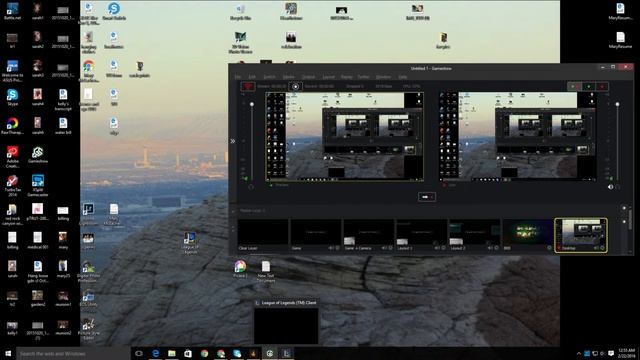Toggle the speaker mute icon below Live view
The image size is (640, 360).
[611, 187]
